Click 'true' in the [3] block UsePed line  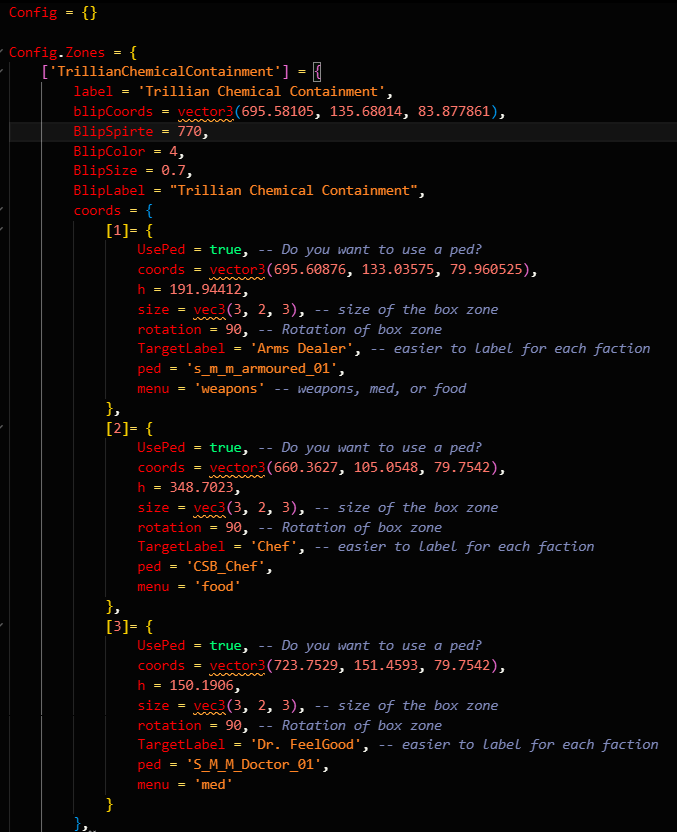[x=225, y=646]
